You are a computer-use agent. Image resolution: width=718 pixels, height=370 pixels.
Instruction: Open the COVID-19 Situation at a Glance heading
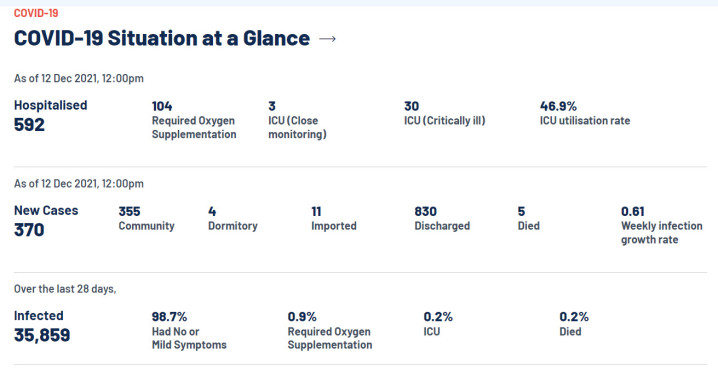[x=162, y=38]
